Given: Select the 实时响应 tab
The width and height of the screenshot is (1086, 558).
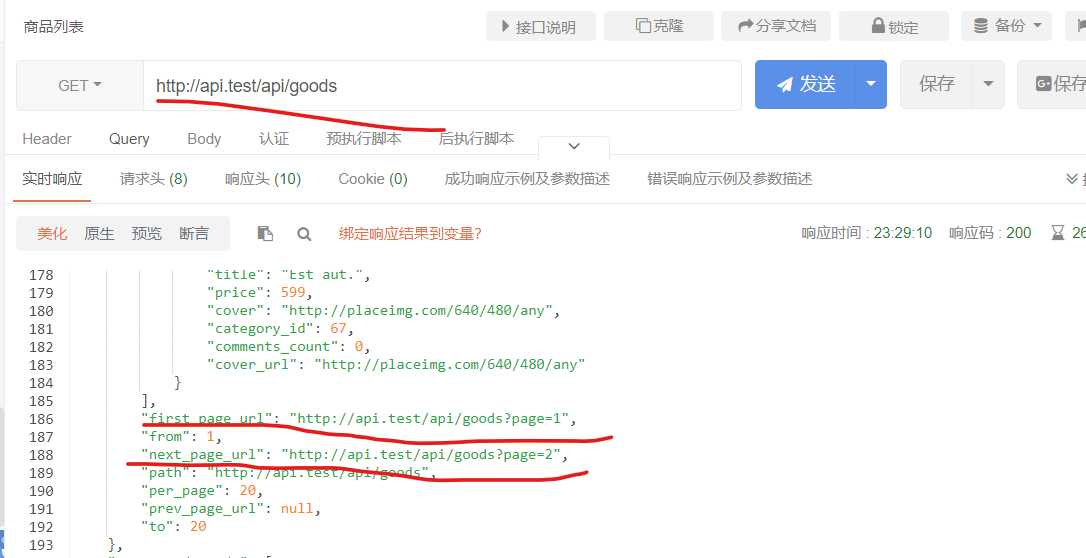Looking at the screenshot, I should point(52,179).
